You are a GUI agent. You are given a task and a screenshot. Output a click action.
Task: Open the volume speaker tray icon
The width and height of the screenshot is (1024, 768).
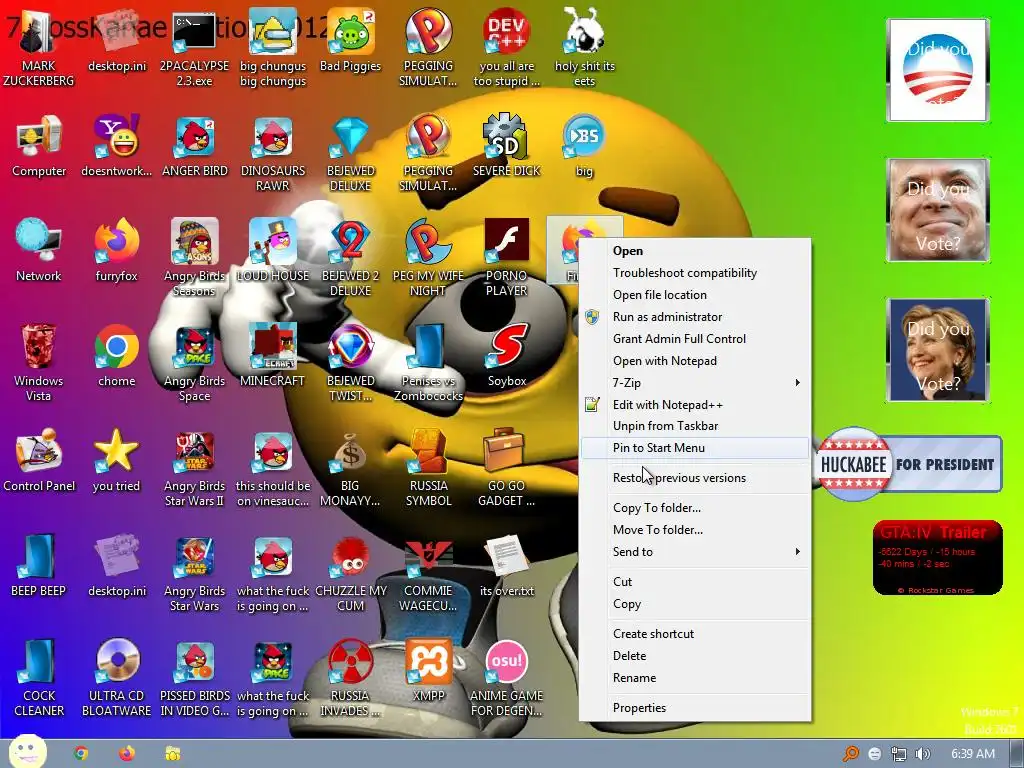click(922, 754)
